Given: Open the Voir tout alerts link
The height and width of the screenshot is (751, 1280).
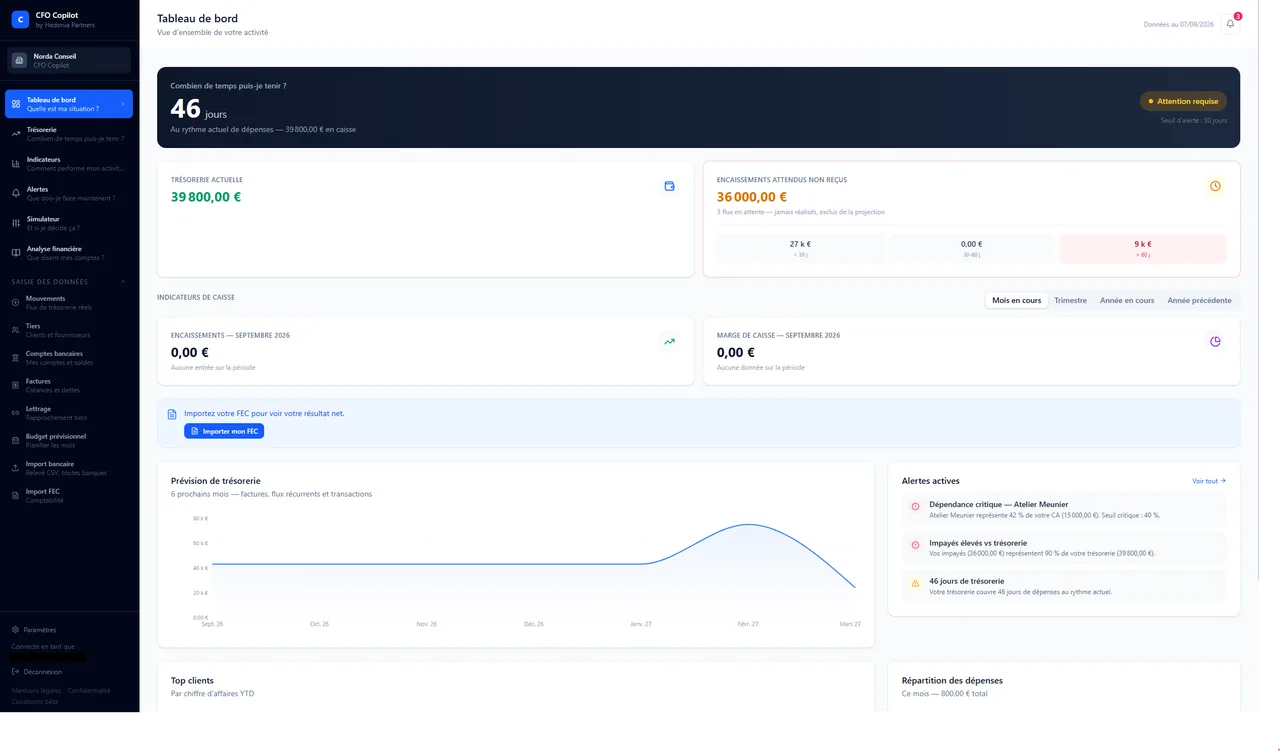Looking at the screenshot, I should pyautogui.click(x=1209, y=481).
